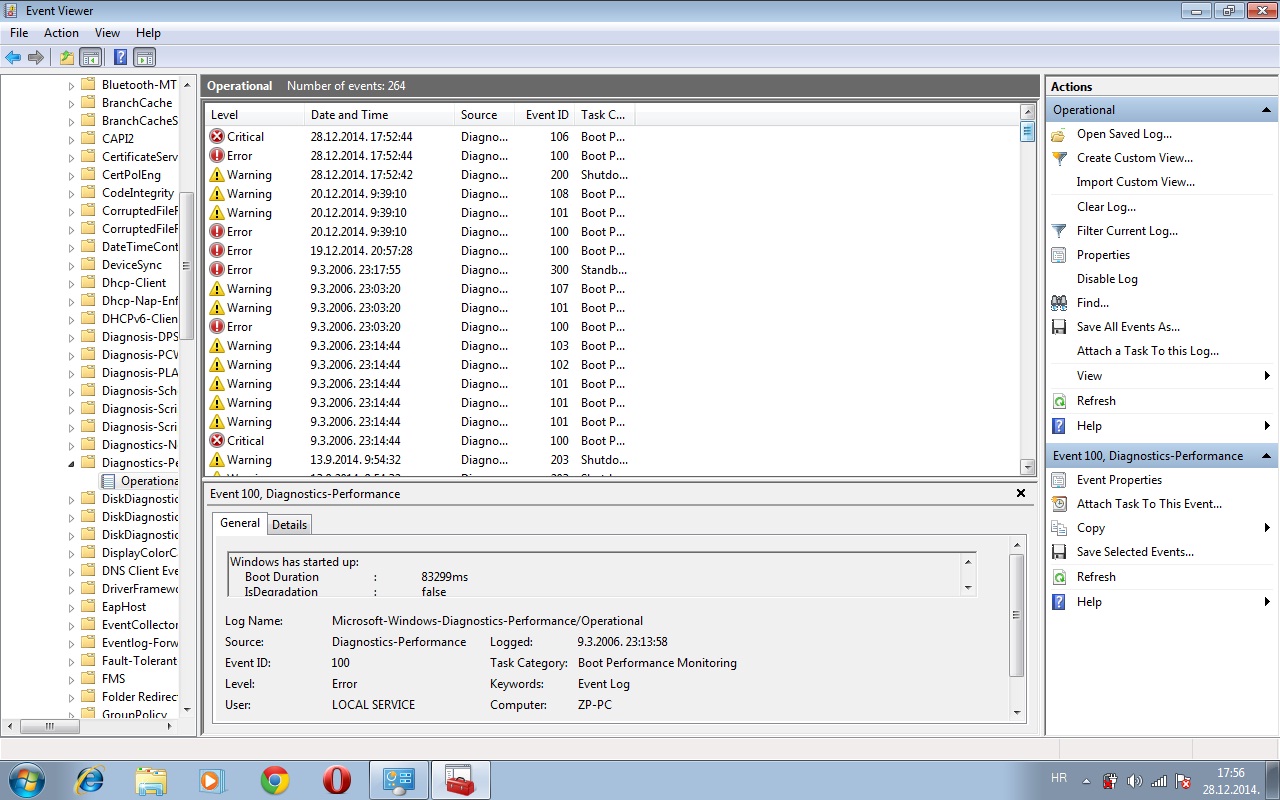The height and width of the screenshot is (800, 1280).
Task: Click the volume speaker icon in system tray
Action: (x=1134, y=781)
